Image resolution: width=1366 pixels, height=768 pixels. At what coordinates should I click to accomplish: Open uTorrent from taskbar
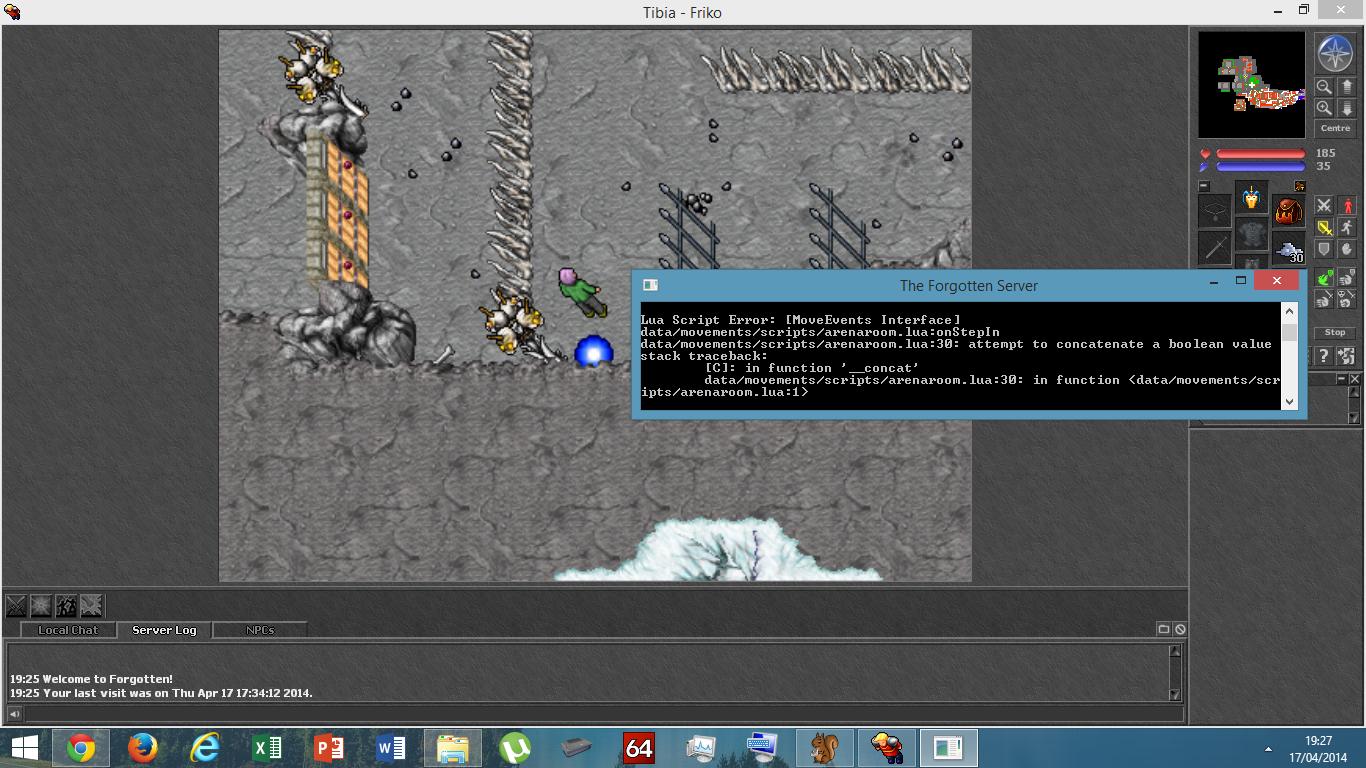coord(515,748)
